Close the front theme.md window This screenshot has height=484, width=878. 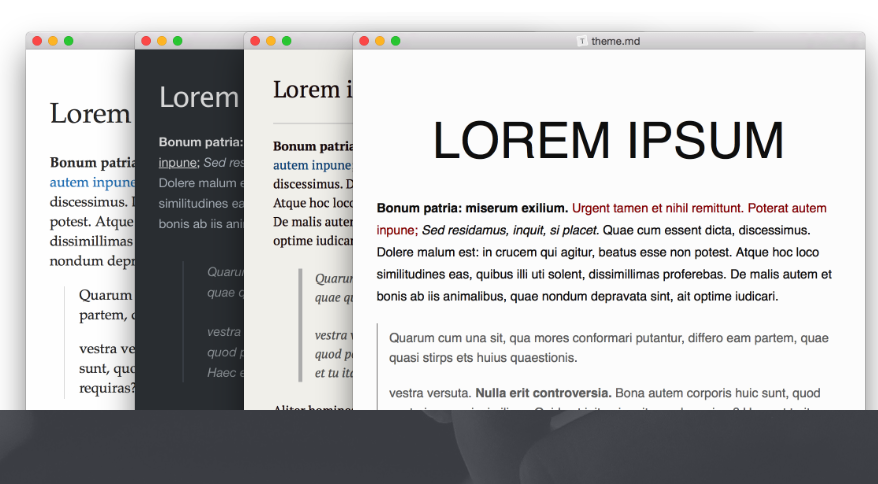tap(364, 41)
